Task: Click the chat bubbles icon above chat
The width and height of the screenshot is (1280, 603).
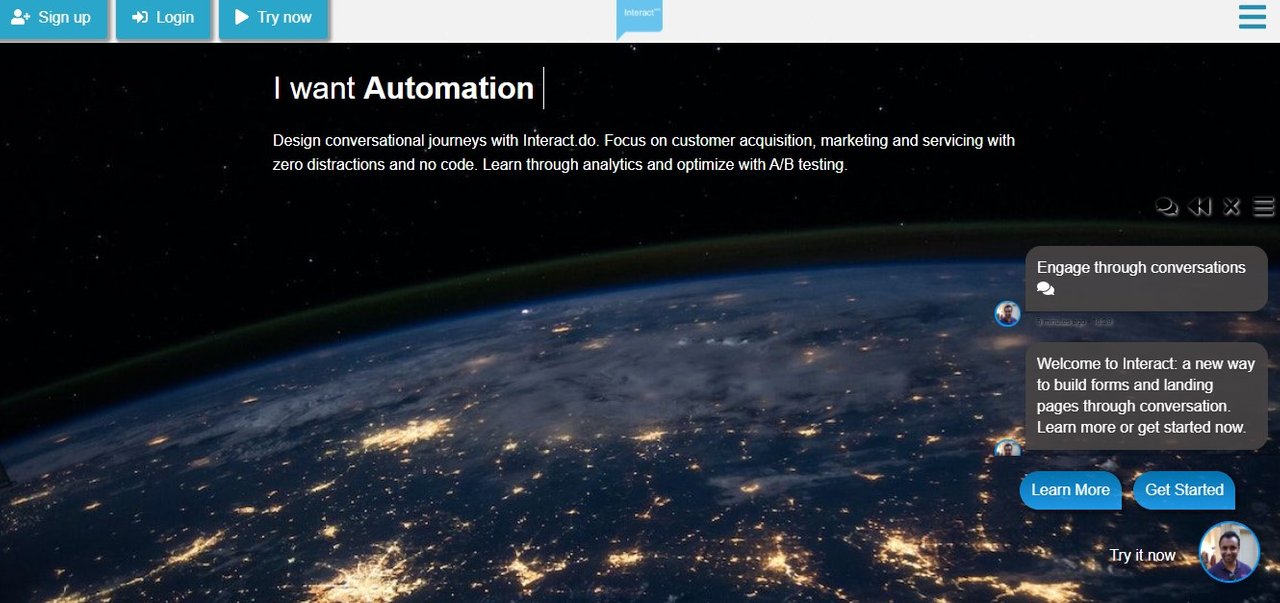Action: (1166, 207)
